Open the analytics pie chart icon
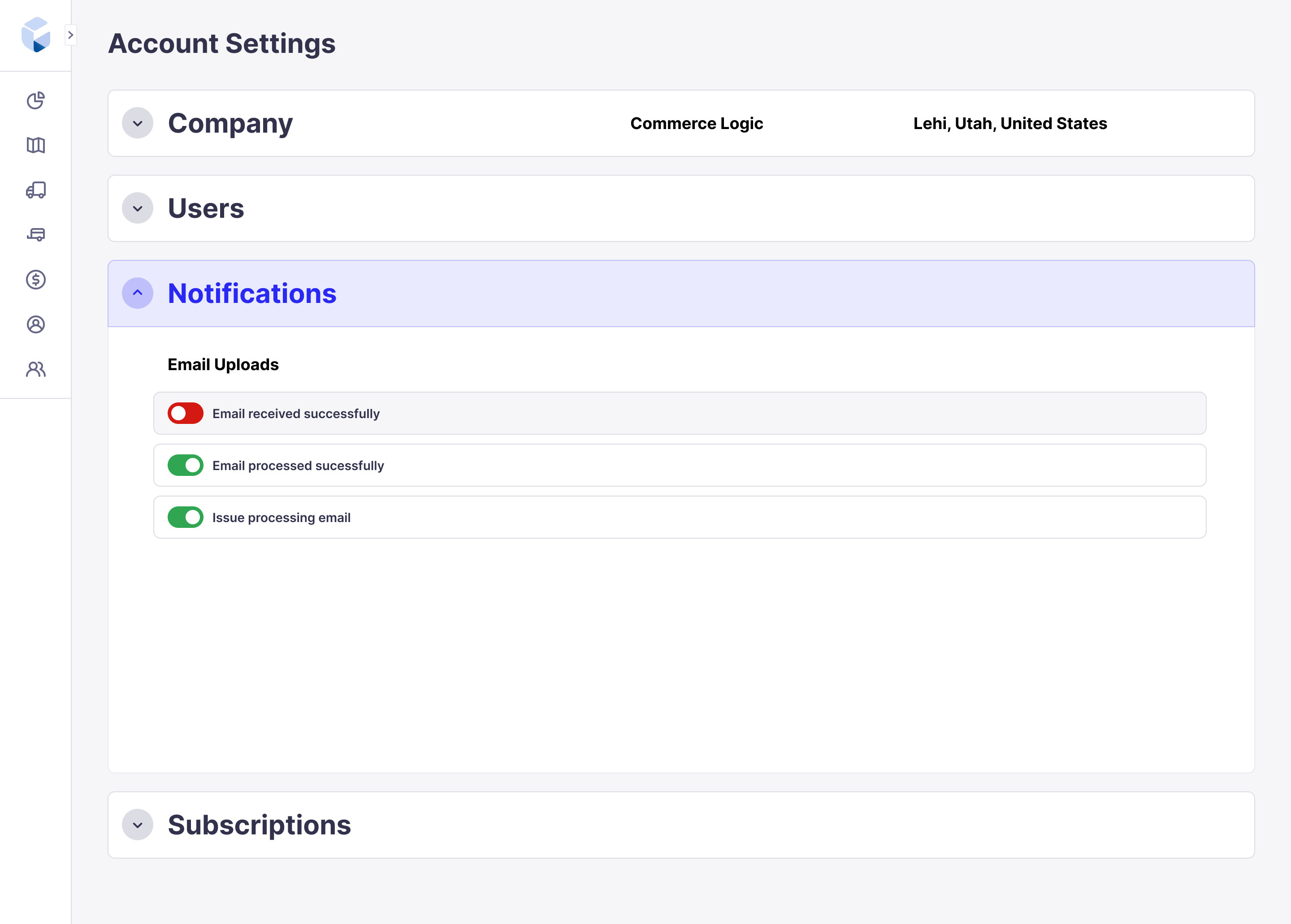This screenshot has width=1291, height=924. (36, 101)
